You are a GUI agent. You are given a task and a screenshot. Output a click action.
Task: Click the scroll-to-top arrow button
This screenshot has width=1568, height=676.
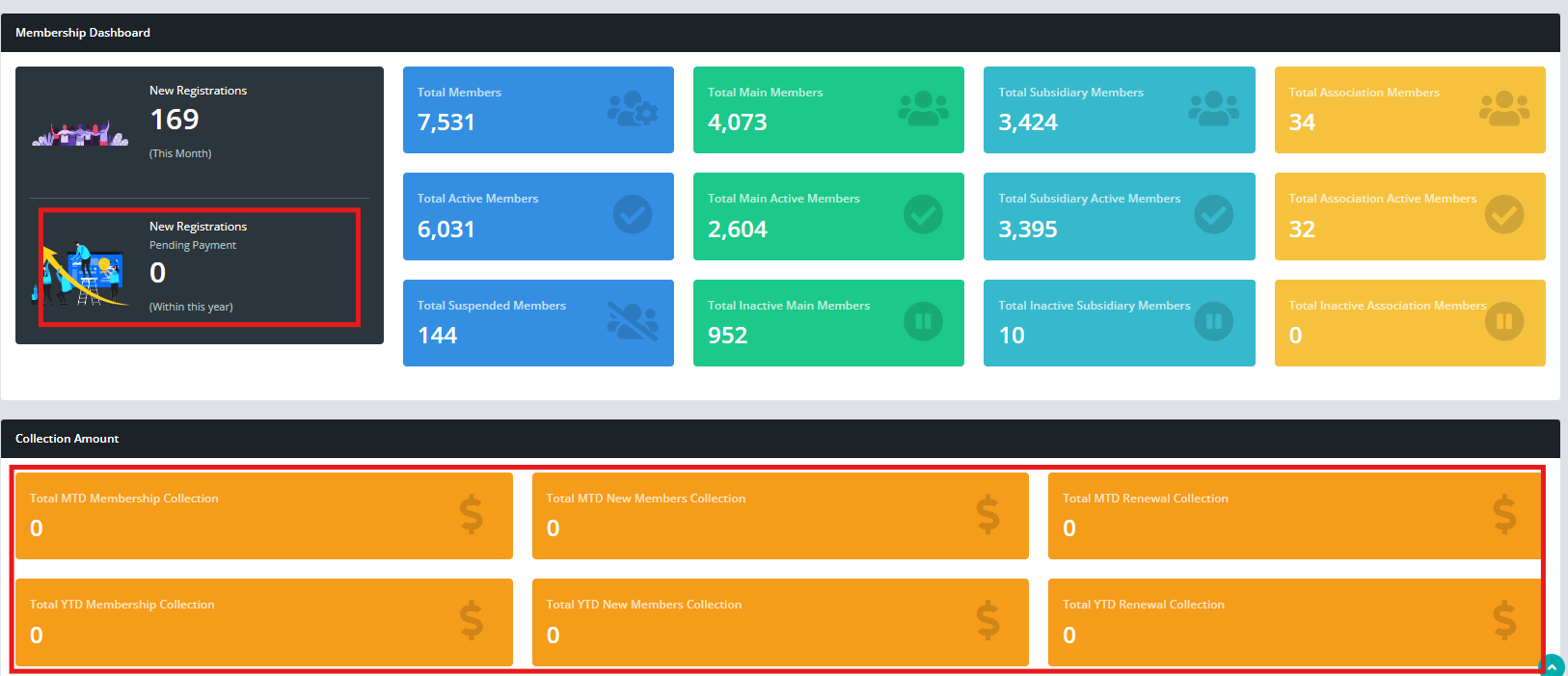(1552, 666)
